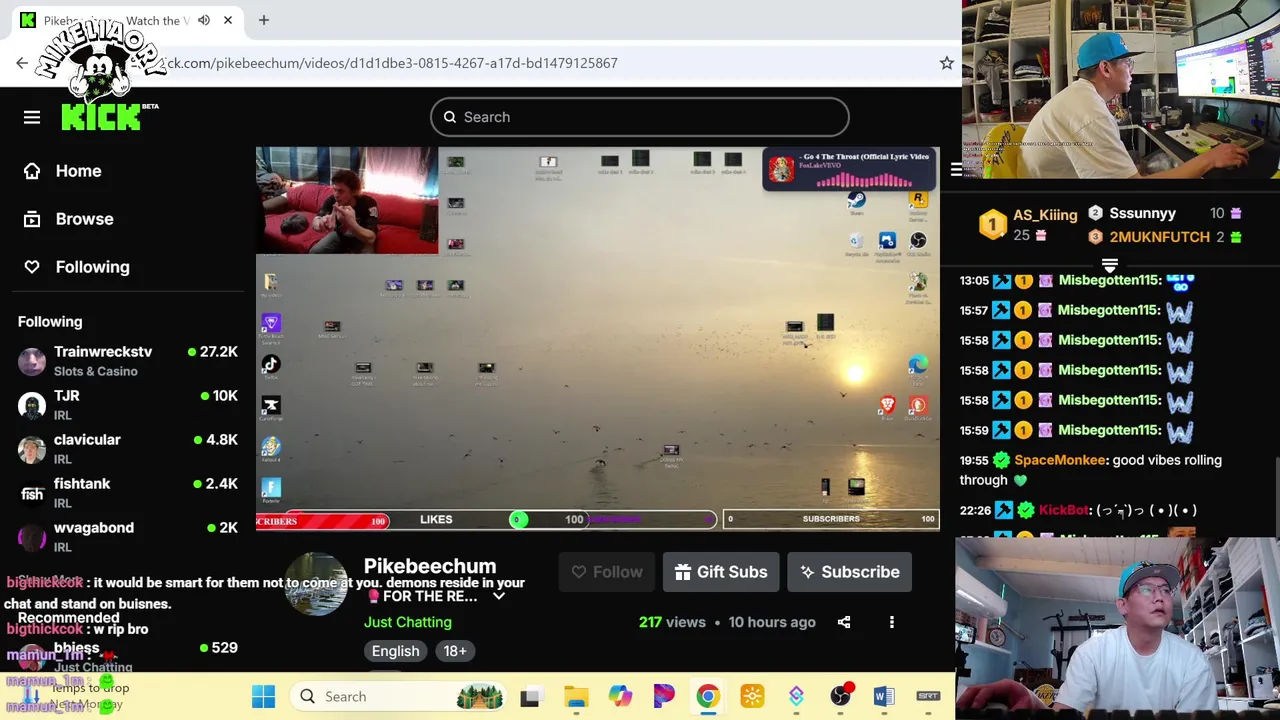Open 2MUKNFUTCH in gift leaderboard
1280x720 pixels.
click(x=1159, y=237)
